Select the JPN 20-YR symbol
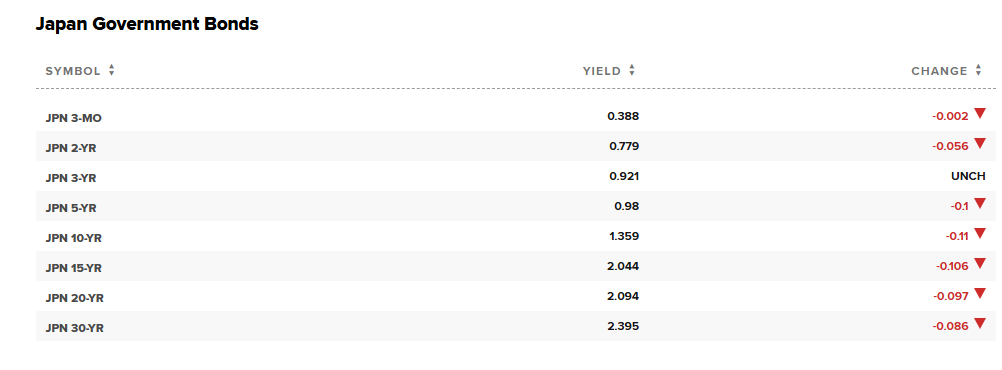 74,298
